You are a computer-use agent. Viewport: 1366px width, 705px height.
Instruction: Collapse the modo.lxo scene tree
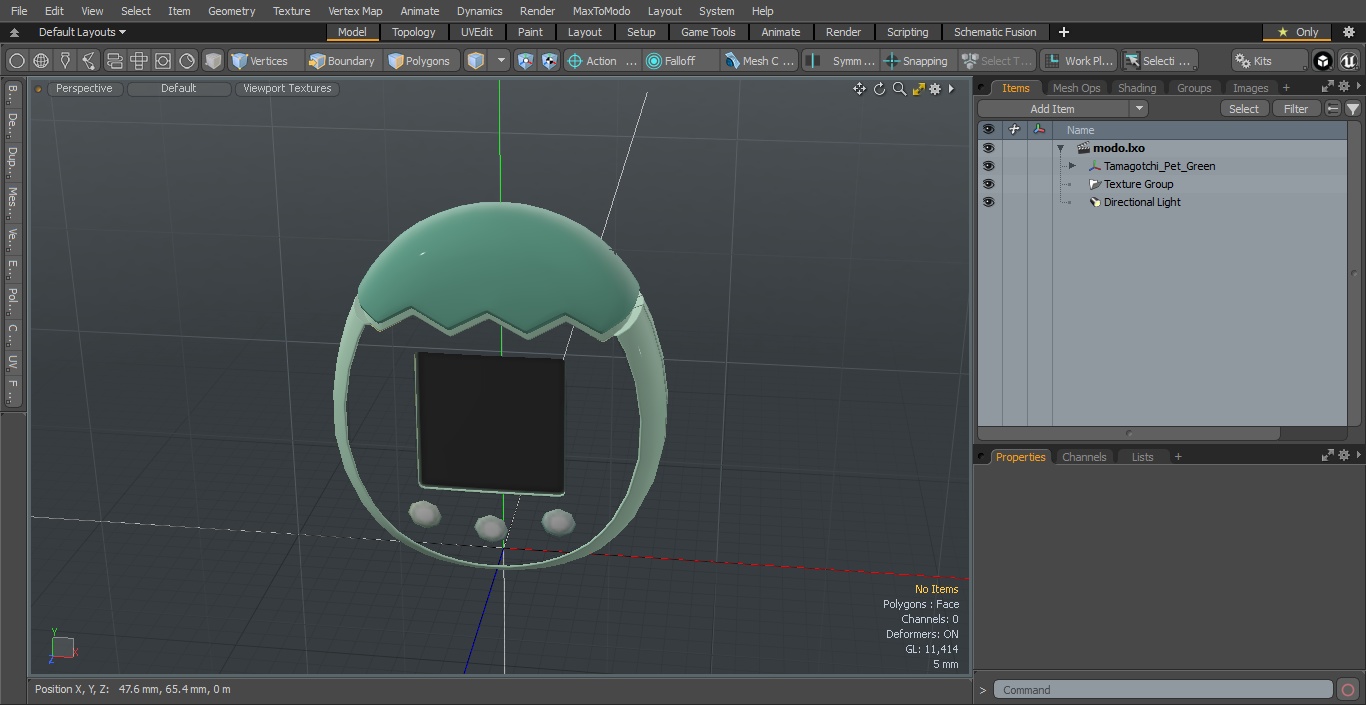(x=1060, y=148)
